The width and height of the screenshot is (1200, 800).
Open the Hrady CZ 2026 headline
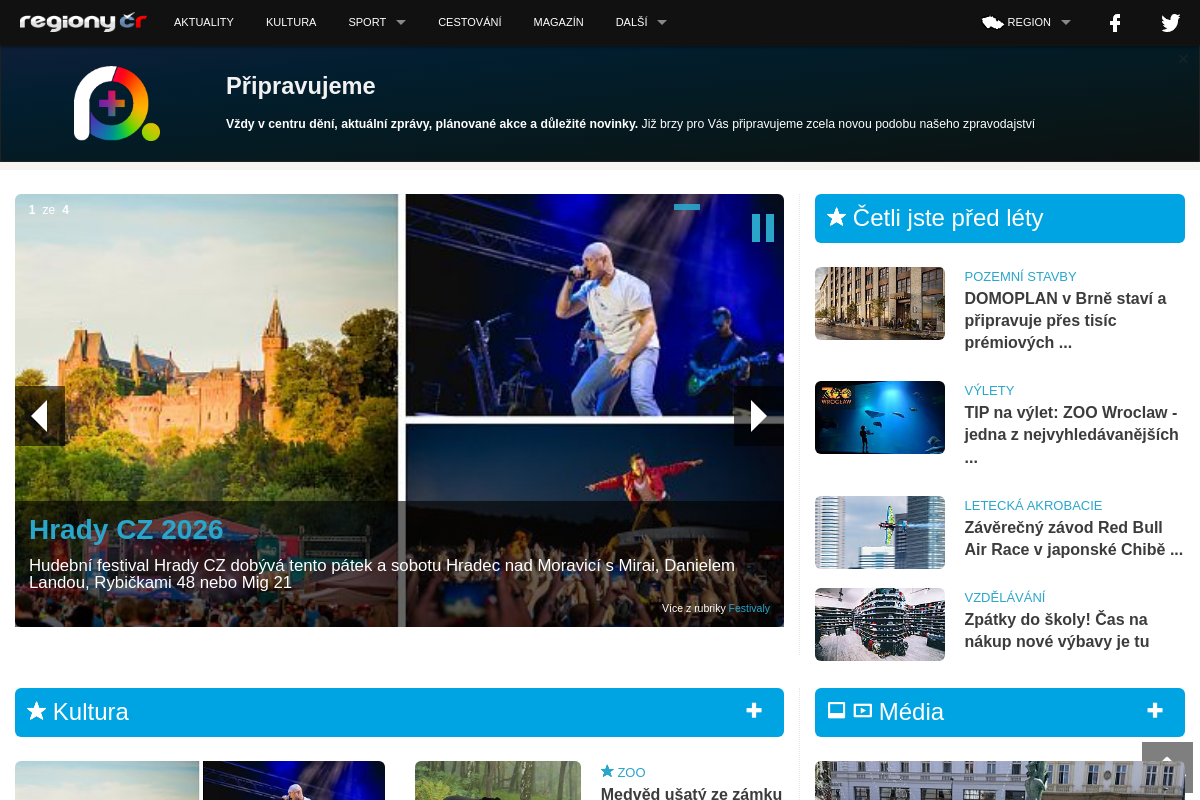126,529
